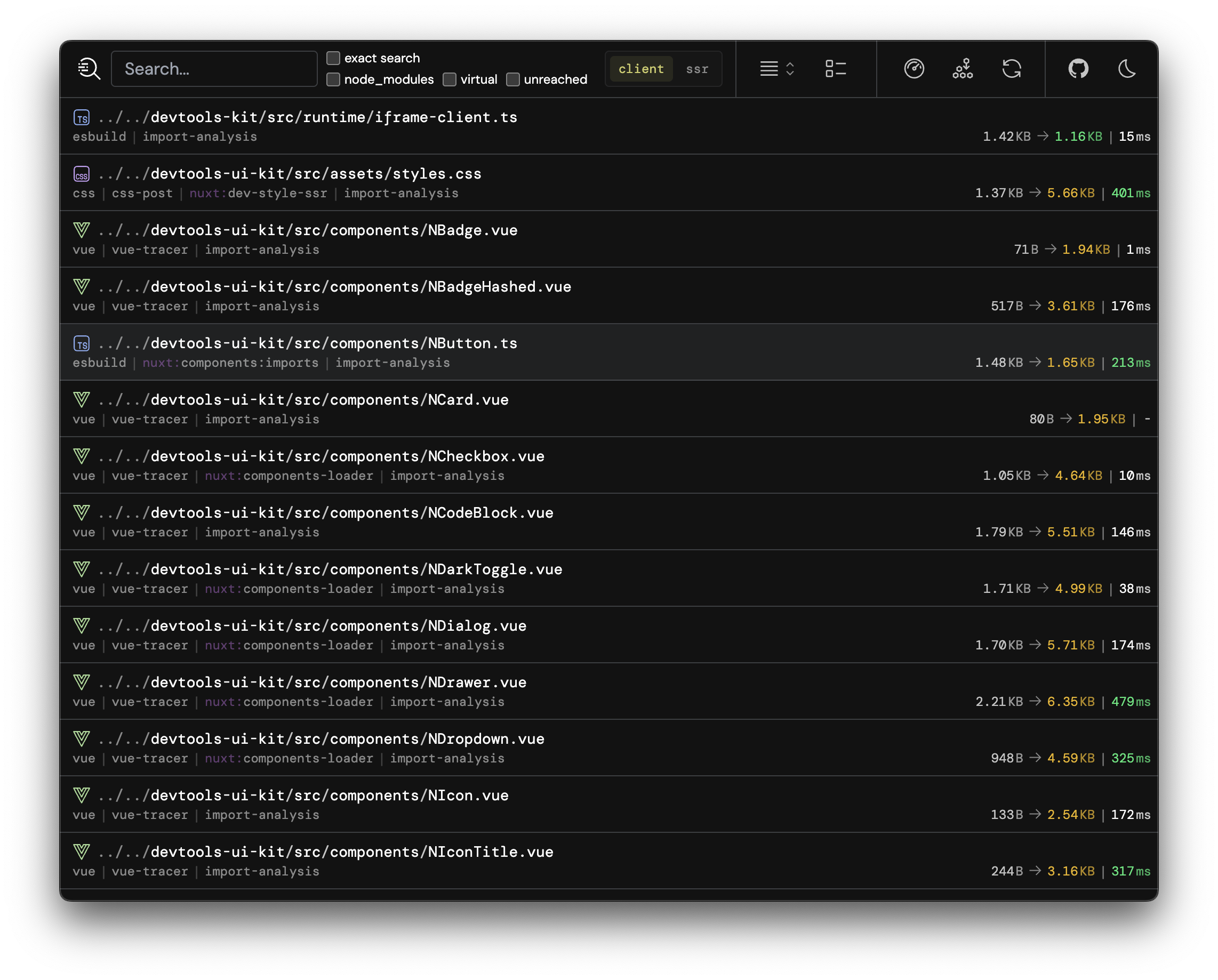This screenshot has height=980, width=1218.
Task: Toggle the list view mode icon
Action: [x=836, y=69]
